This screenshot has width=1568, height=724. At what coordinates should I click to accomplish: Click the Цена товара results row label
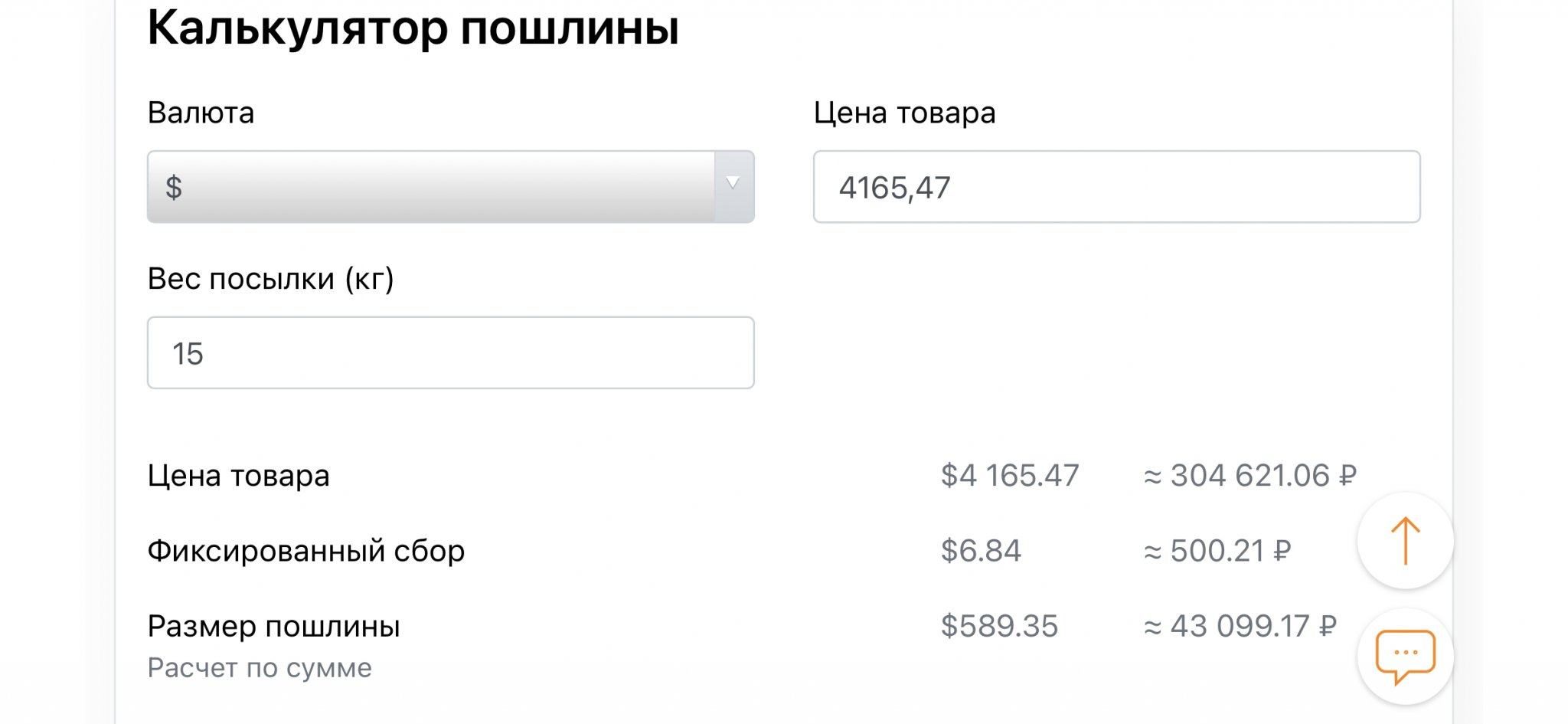tap(238, 476)
